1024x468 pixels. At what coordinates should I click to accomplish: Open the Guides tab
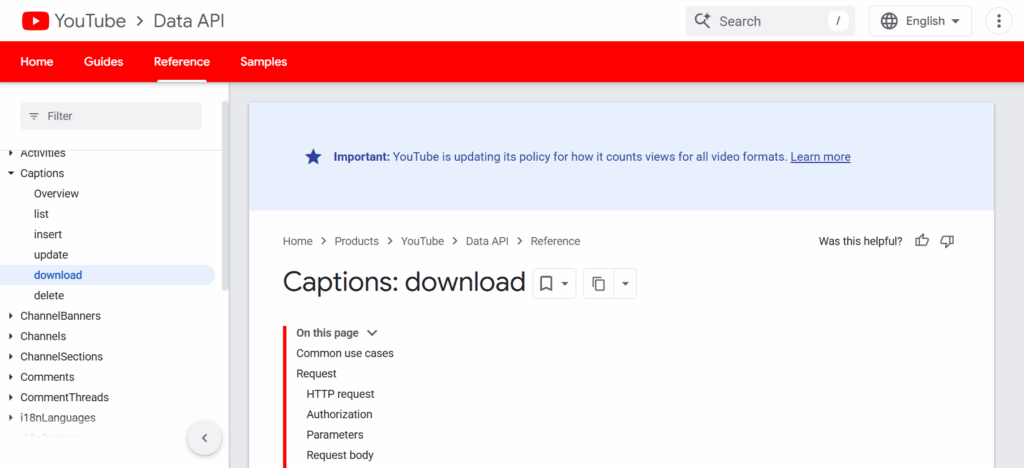pyautogui.click(x=103, y=61)
